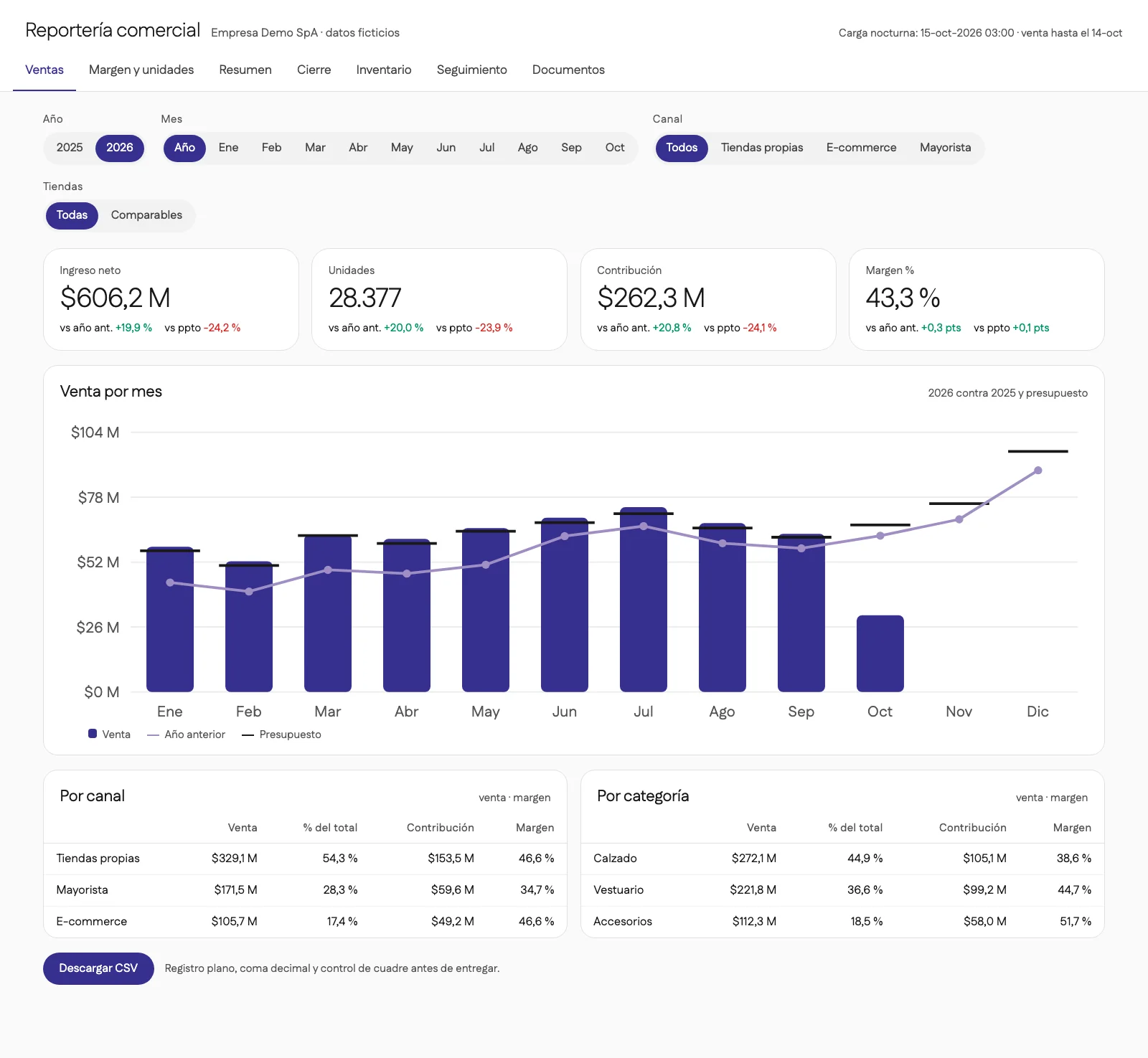This screenshot has width=1148, height=1058.
Task: Click the Calzado category row
Action: coord(842,859)
